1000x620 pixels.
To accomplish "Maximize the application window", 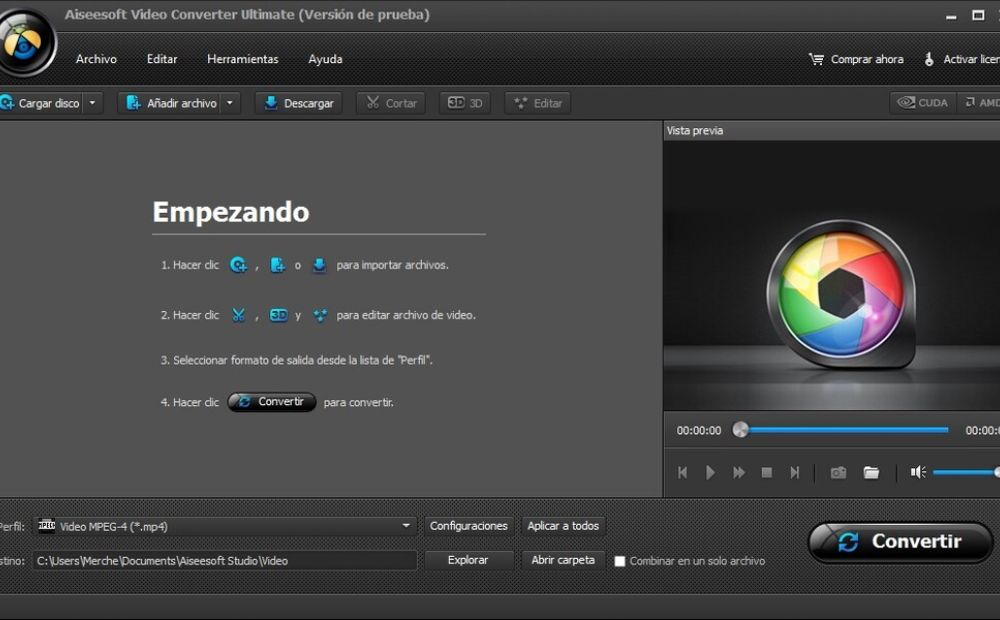I will [978, 15].
